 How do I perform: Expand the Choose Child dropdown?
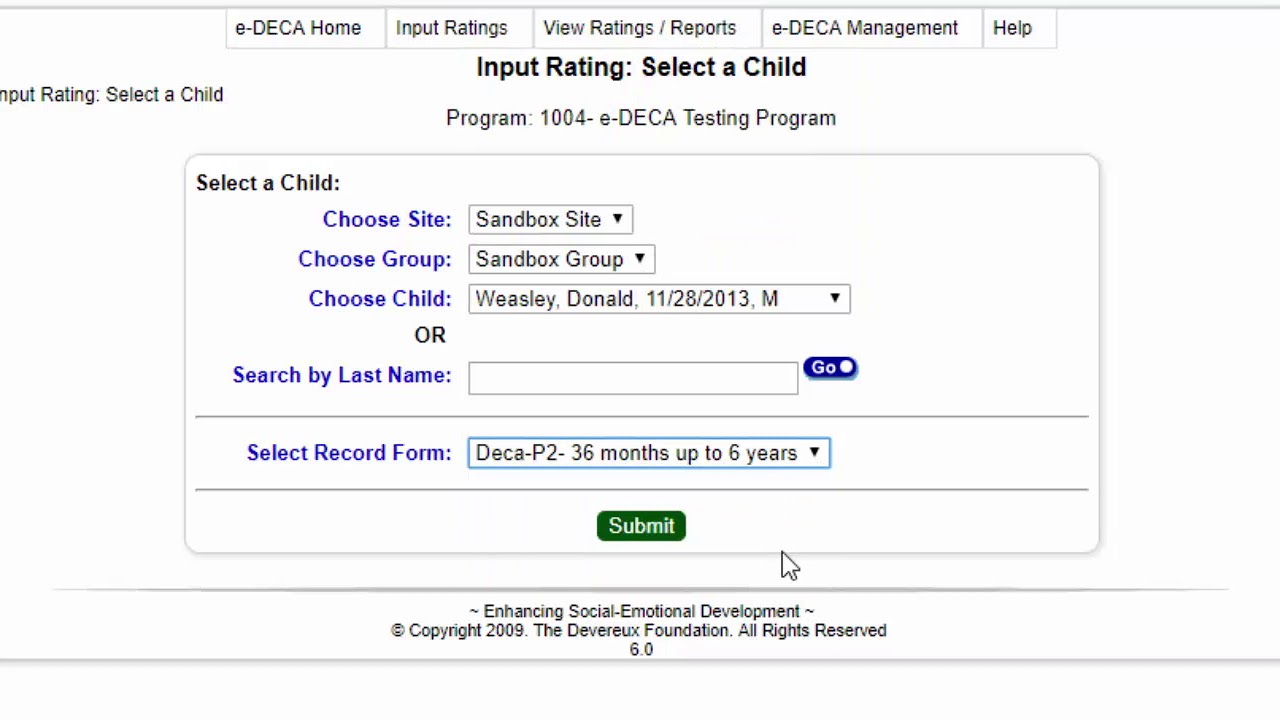point(659,299)
